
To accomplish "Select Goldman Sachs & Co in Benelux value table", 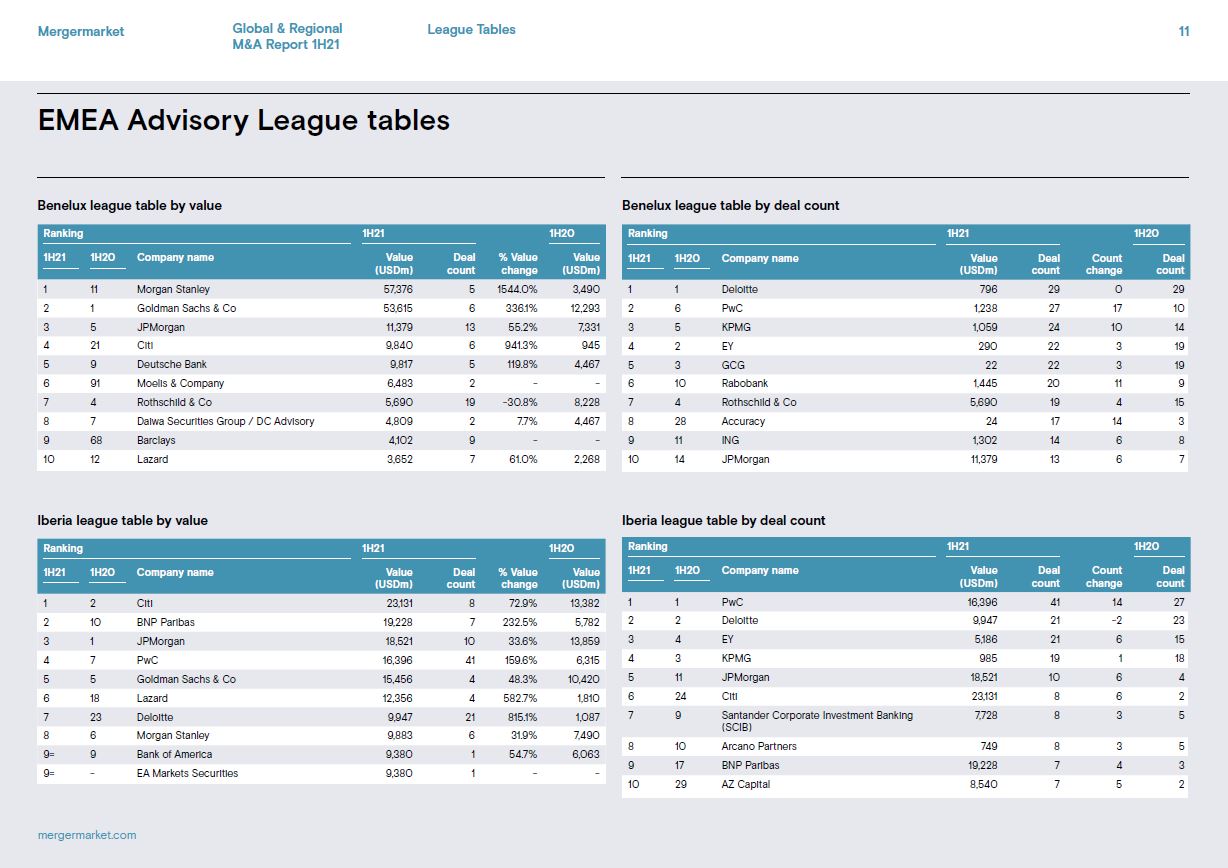I will [x=186, y=308].
